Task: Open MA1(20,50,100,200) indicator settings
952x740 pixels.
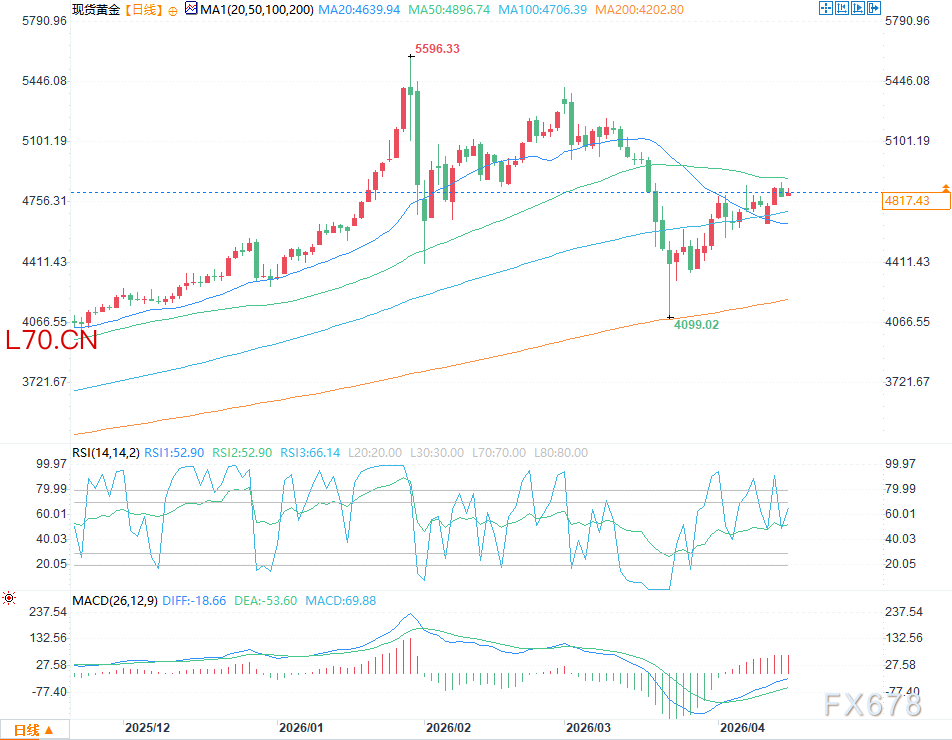Action: pos(257,10)
